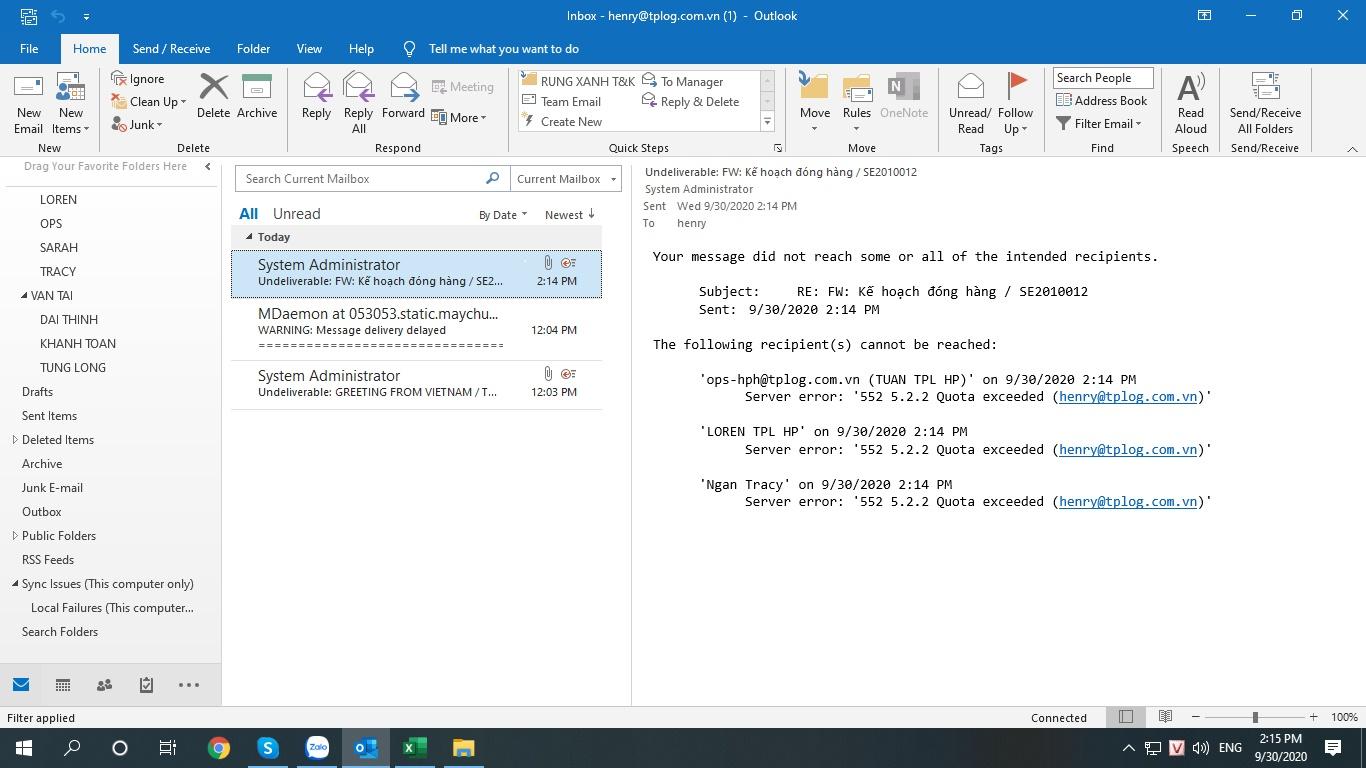This screenshot has height=768, width=1366.
Task: Collapse the VAN TAI folder
Action: click(x=24, y=296)
